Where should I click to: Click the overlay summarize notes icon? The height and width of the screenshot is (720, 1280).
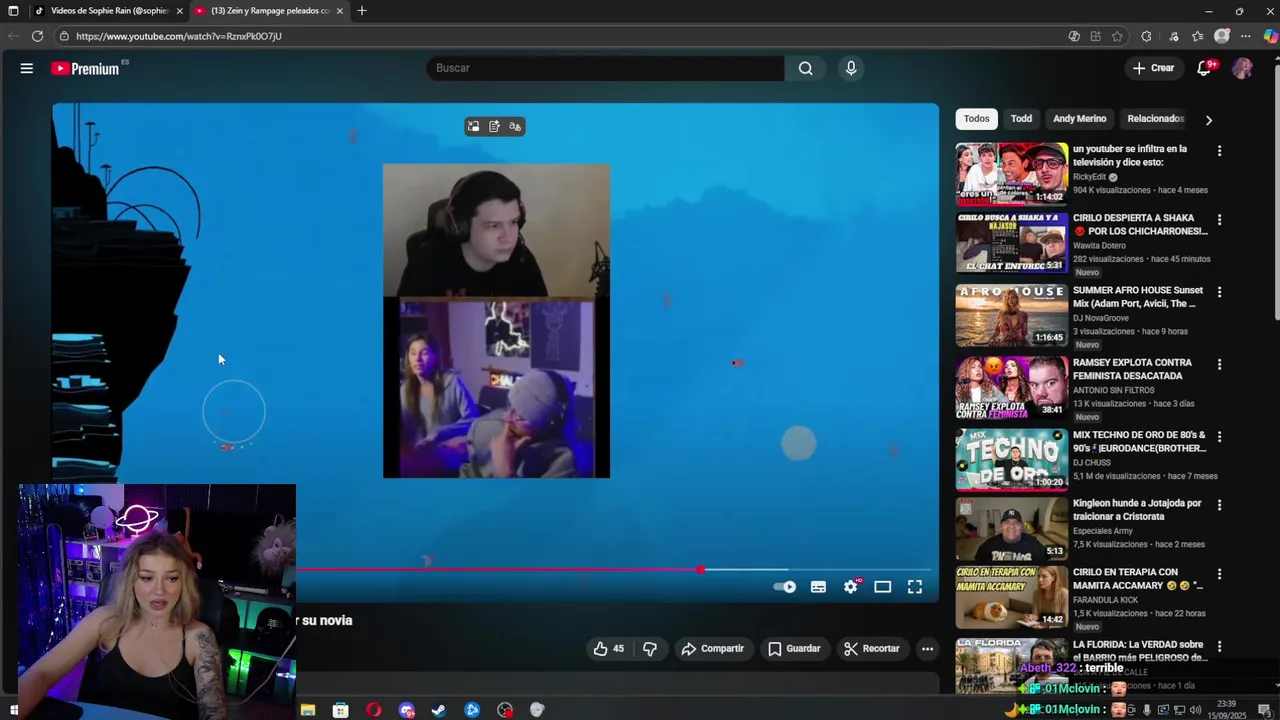pyautogui.click(x=494, y=126)
